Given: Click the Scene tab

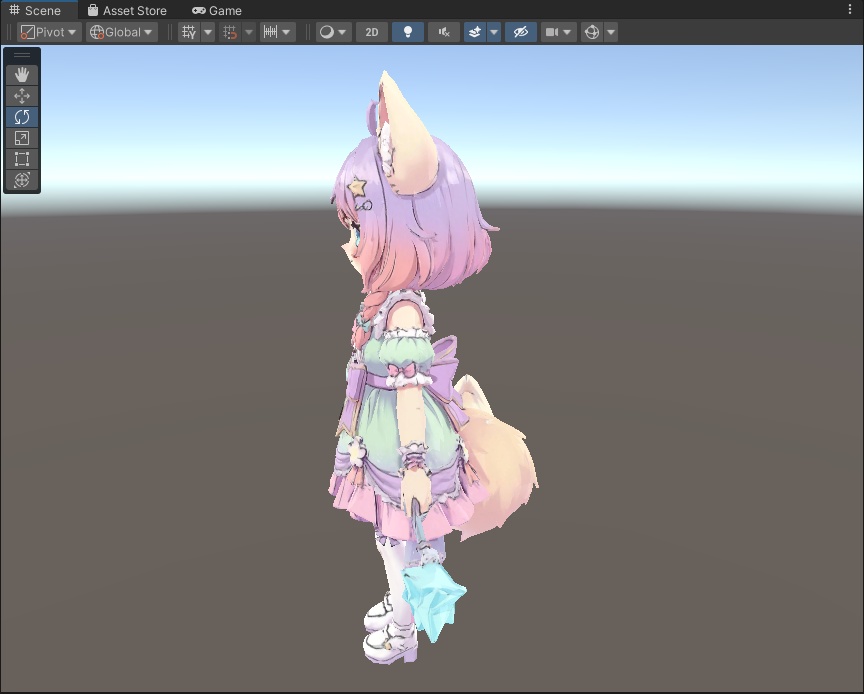Looking at the screenshot, I should click(x=40, y=10).
